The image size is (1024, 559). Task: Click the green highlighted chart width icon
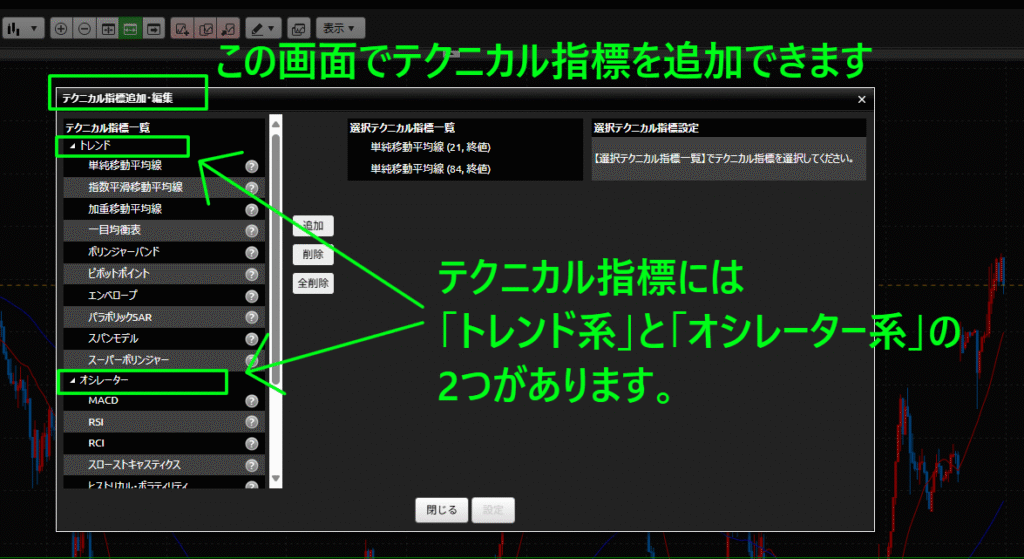pos(130,29)
